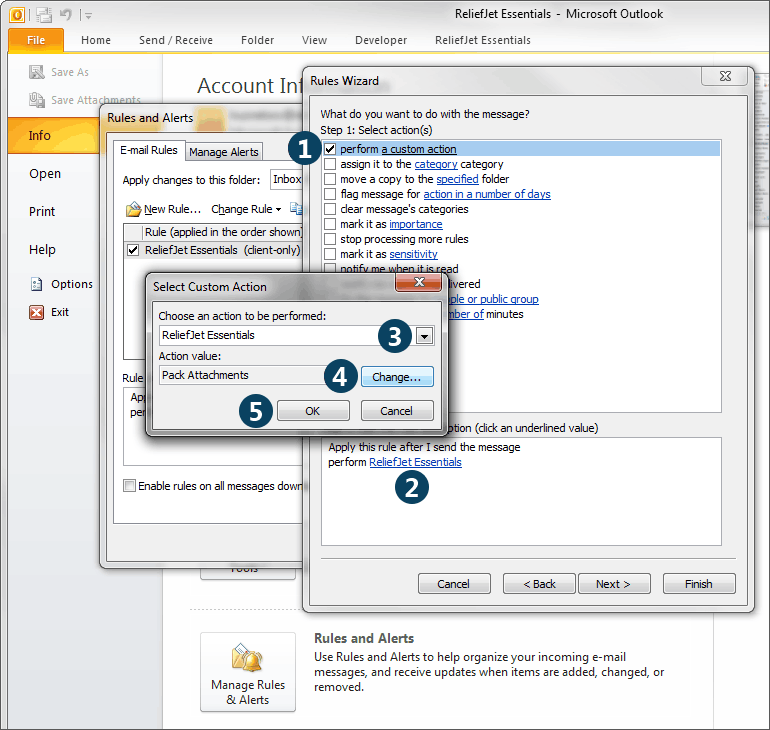
Task: Check 'flag message for action' checkbox
Action: tap(330, 194)
